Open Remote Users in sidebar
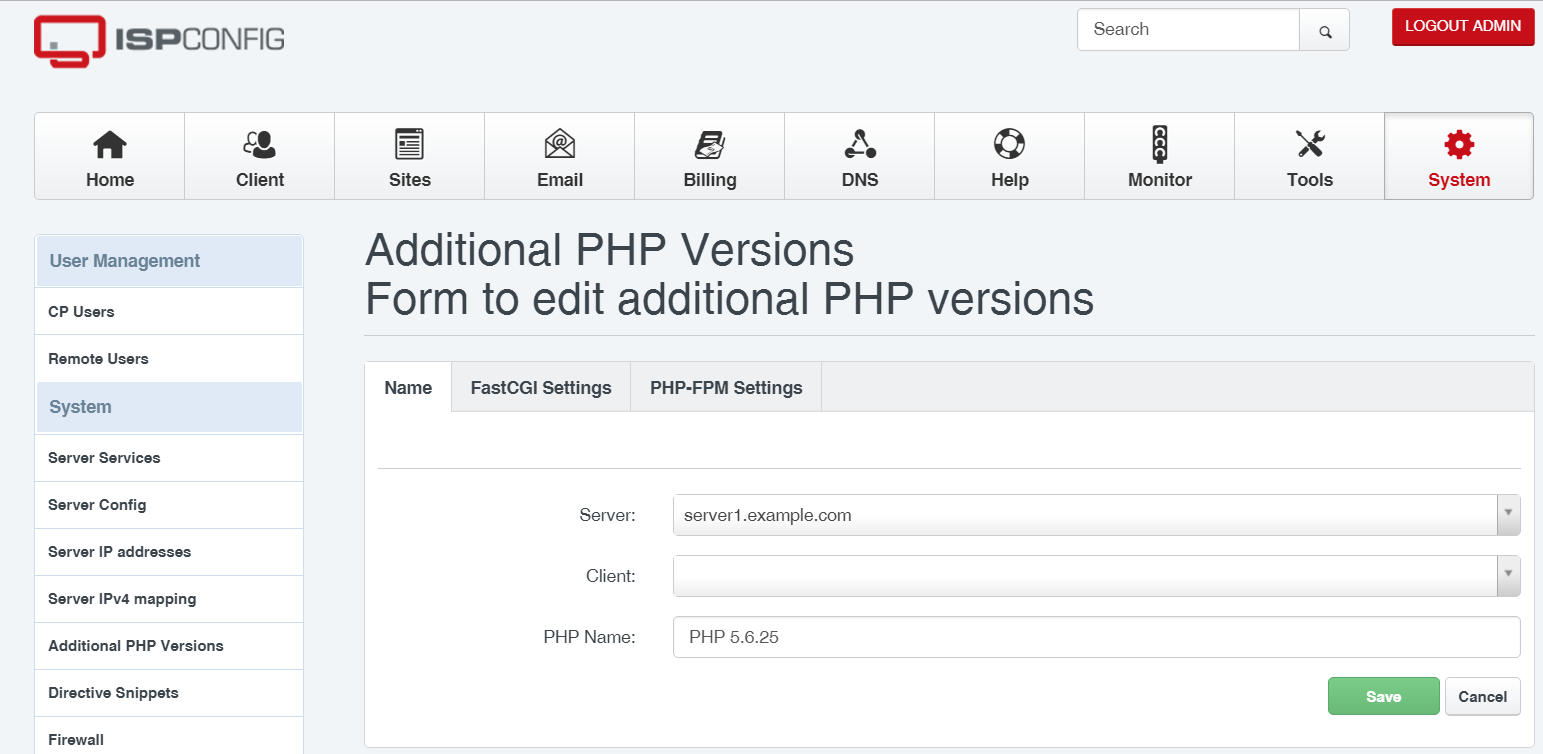 [x=169, y=359]
